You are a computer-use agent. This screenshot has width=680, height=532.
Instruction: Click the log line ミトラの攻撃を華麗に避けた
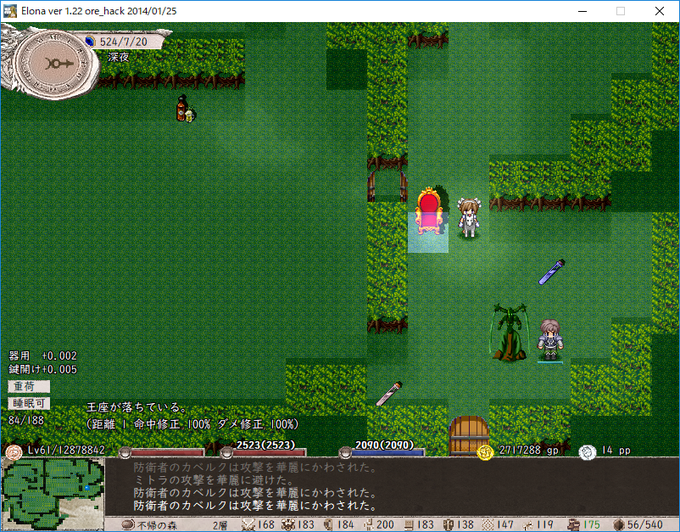(x=214, y=480)
